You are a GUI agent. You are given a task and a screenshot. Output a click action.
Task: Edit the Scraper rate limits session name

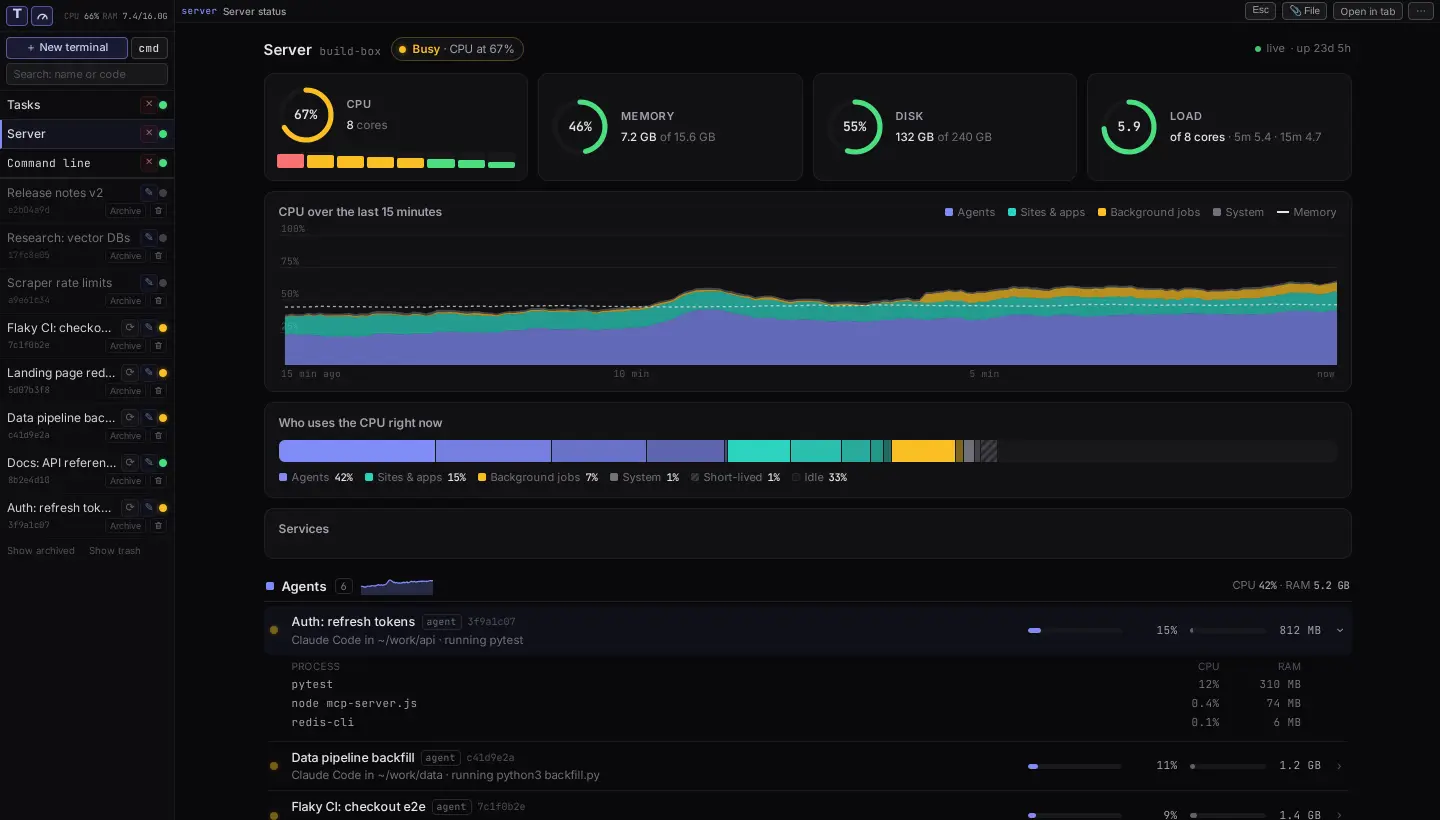(149, 283)
